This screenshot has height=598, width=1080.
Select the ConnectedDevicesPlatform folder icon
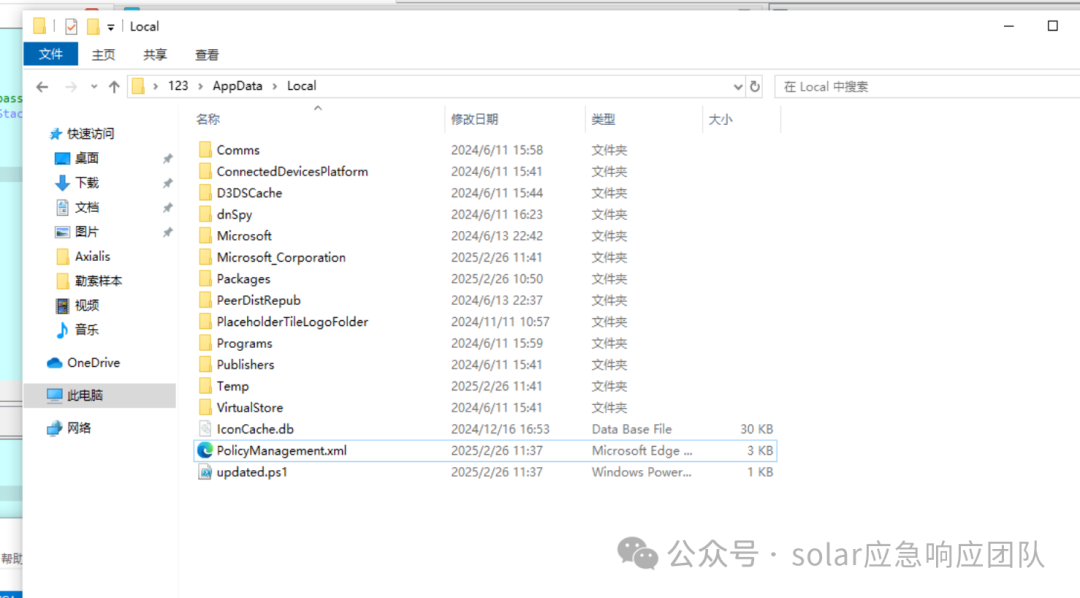coord(205,171)
